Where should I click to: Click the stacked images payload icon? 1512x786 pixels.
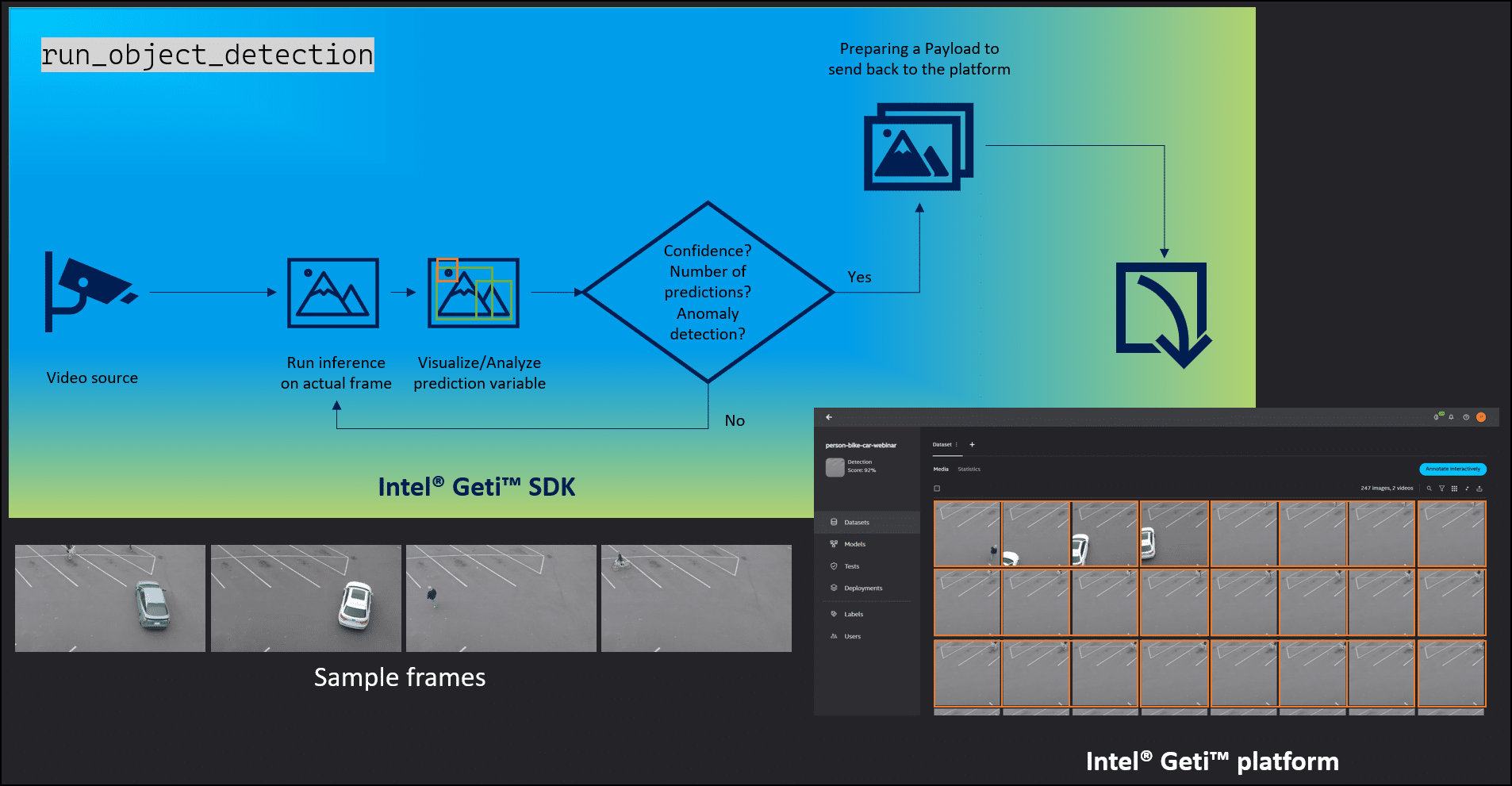coord(919,147)
